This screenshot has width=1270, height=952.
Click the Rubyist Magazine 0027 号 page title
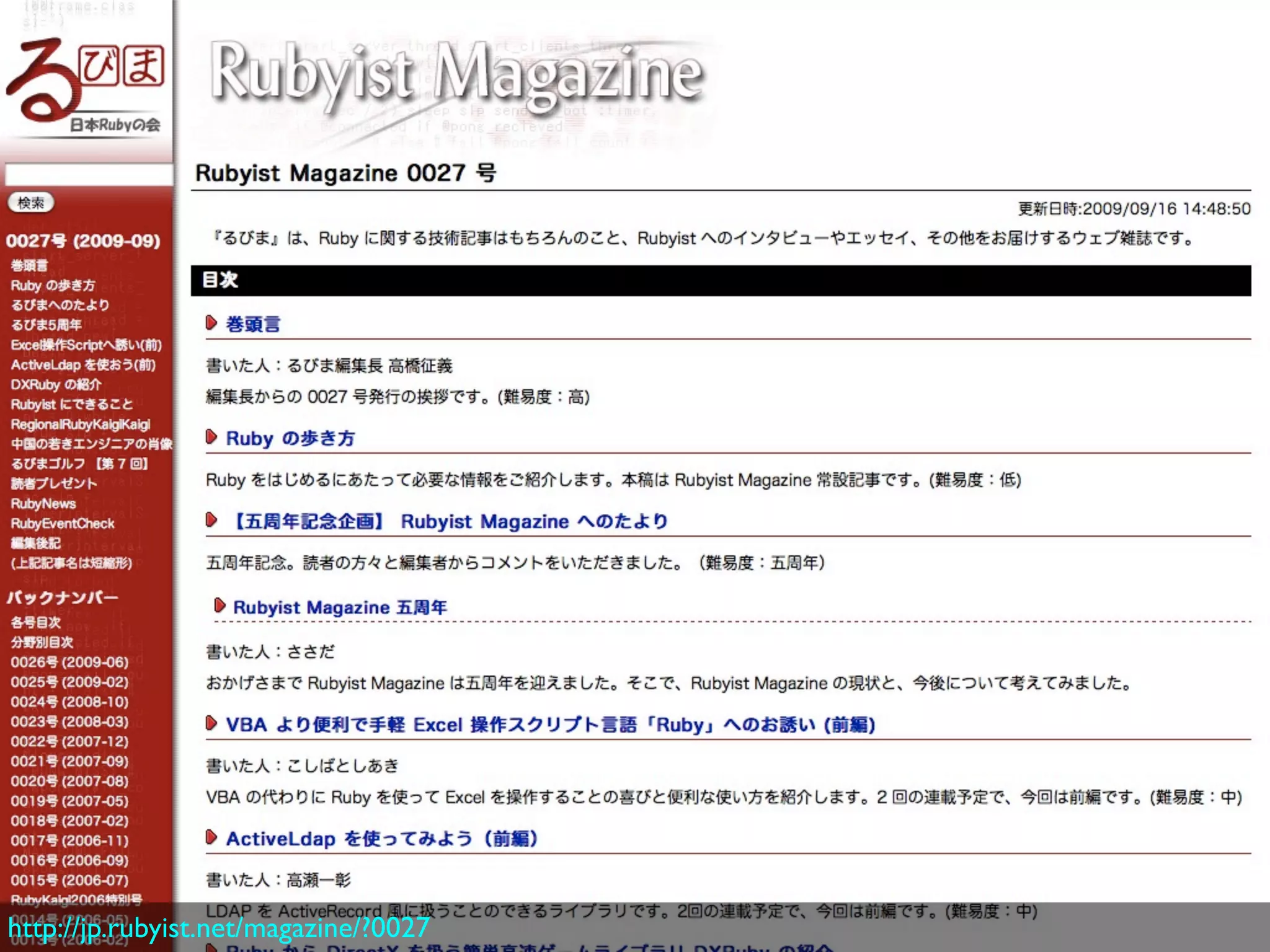pos(345,173)
